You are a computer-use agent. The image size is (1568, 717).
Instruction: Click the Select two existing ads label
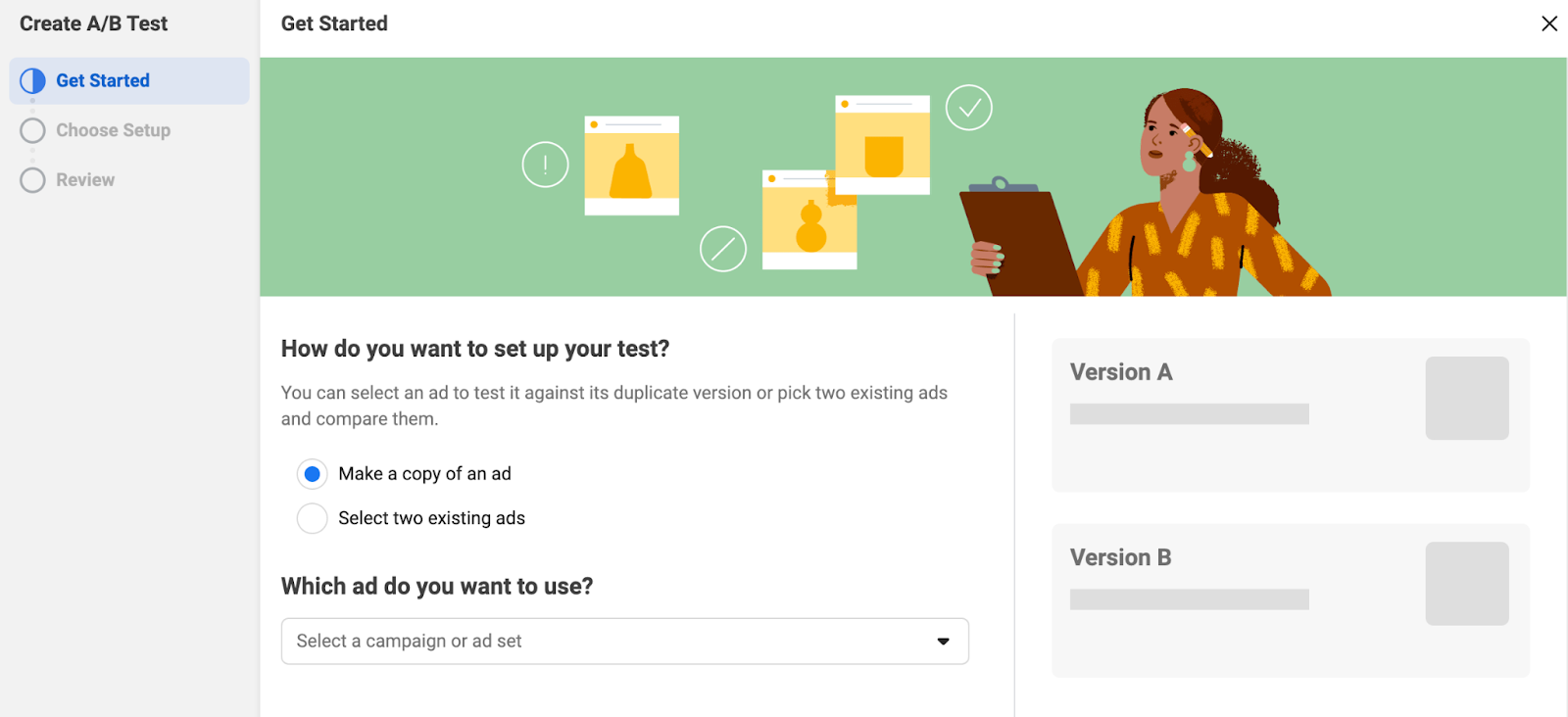click(431, 518)
